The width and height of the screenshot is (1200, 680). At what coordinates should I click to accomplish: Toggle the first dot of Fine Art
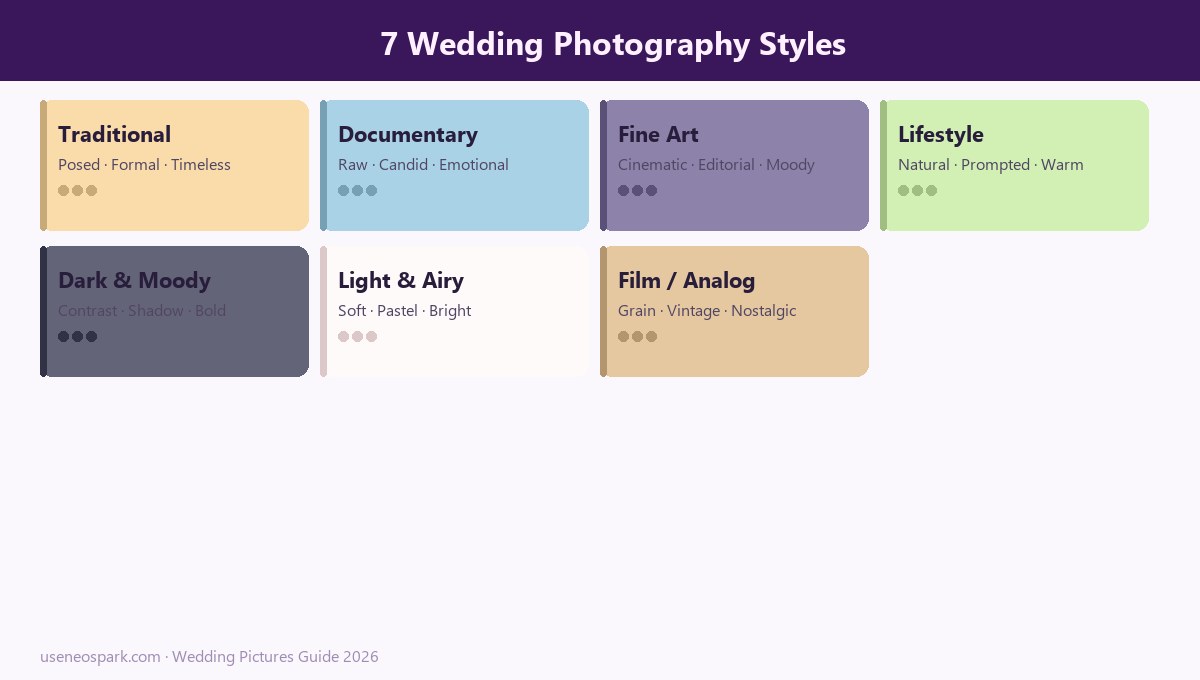click(x=622, y=190)
